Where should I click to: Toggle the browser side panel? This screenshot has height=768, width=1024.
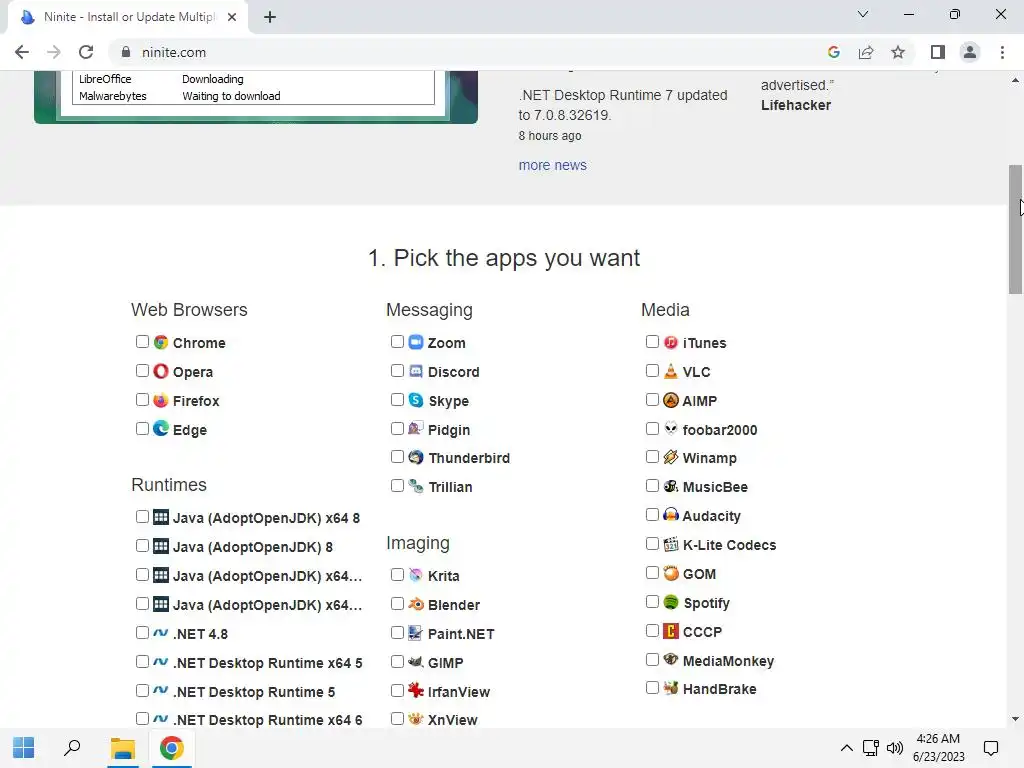938,52
